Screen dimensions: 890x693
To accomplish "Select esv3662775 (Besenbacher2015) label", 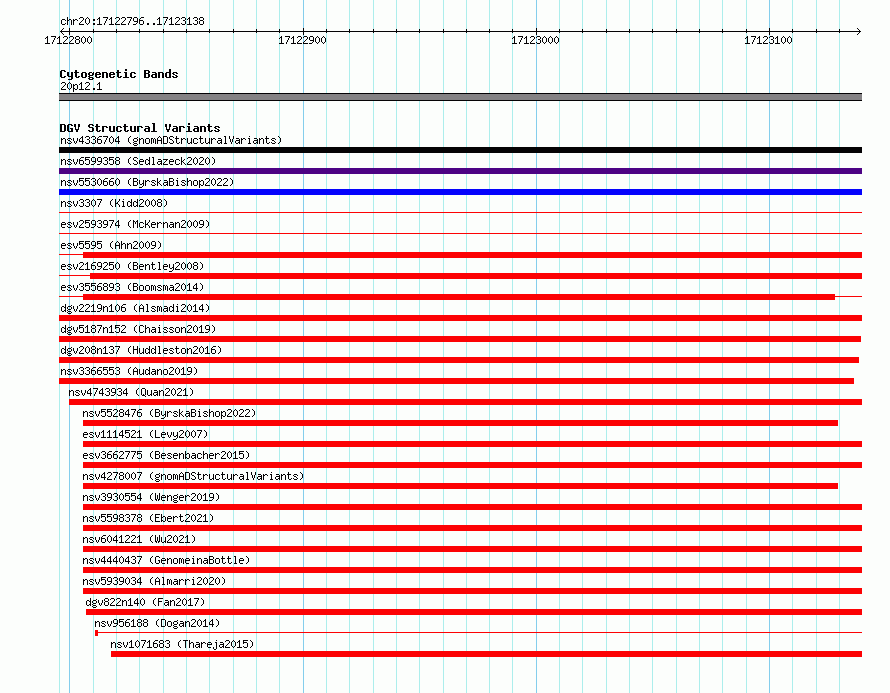I will [x=166, y=455].
